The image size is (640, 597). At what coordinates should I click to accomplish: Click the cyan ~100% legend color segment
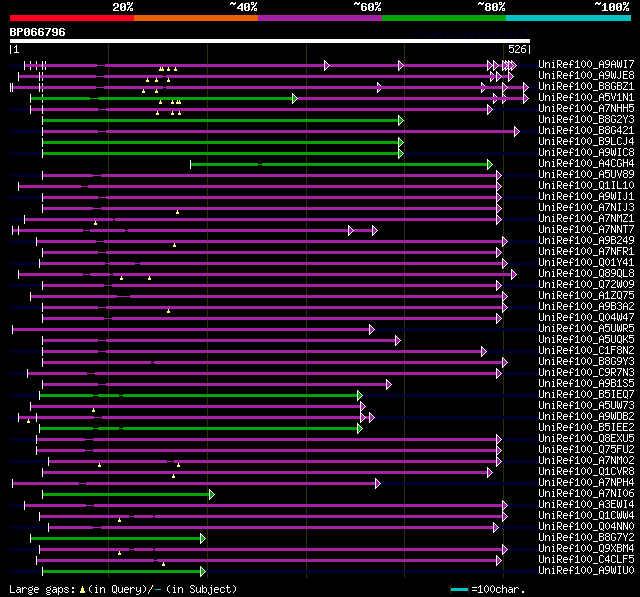click(569, 18)
